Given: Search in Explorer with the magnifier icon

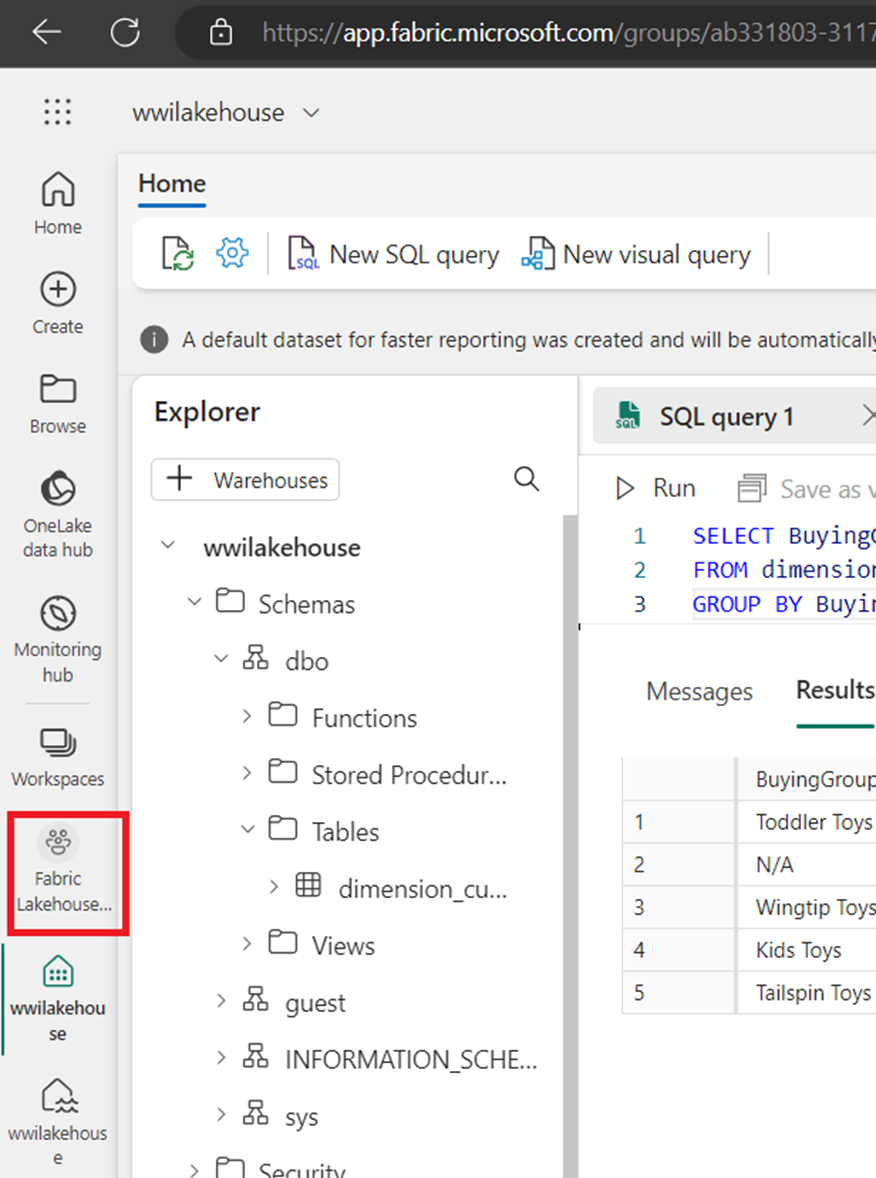Looking at the screenshot, I should tap(527, 479).
